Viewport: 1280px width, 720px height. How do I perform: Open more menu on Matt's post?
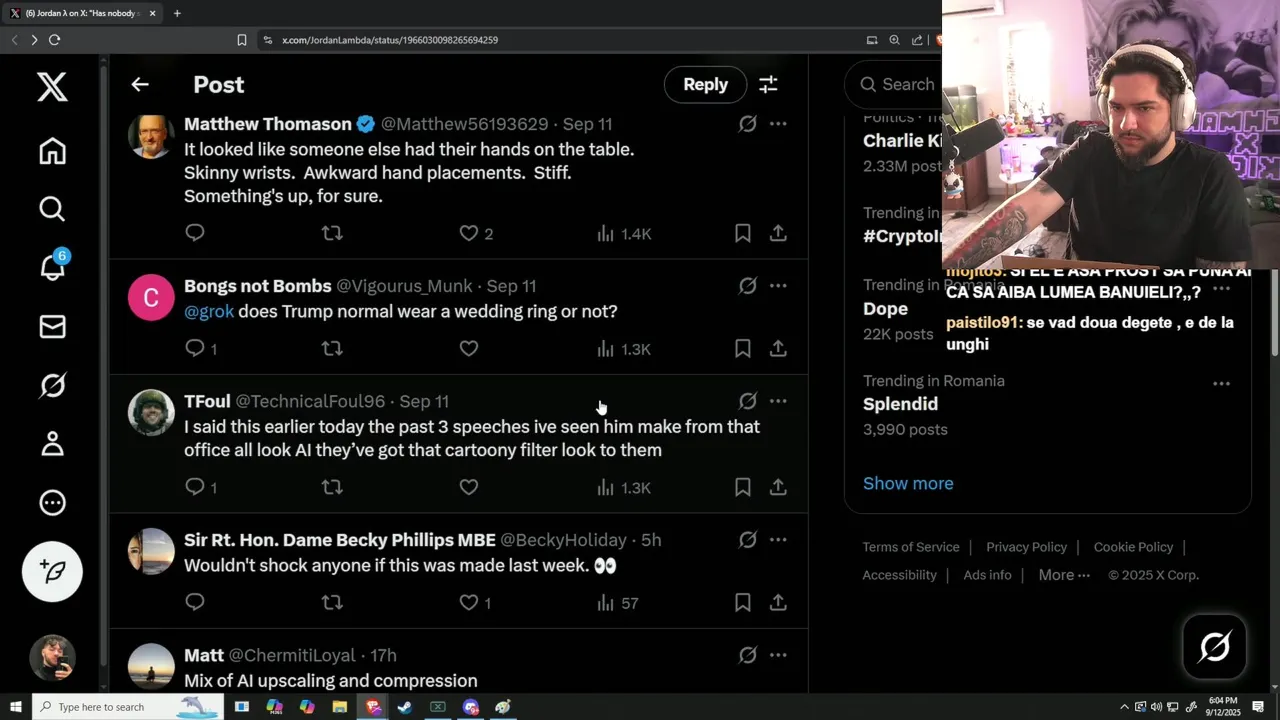pyautogui.click(x=778, y=655)
